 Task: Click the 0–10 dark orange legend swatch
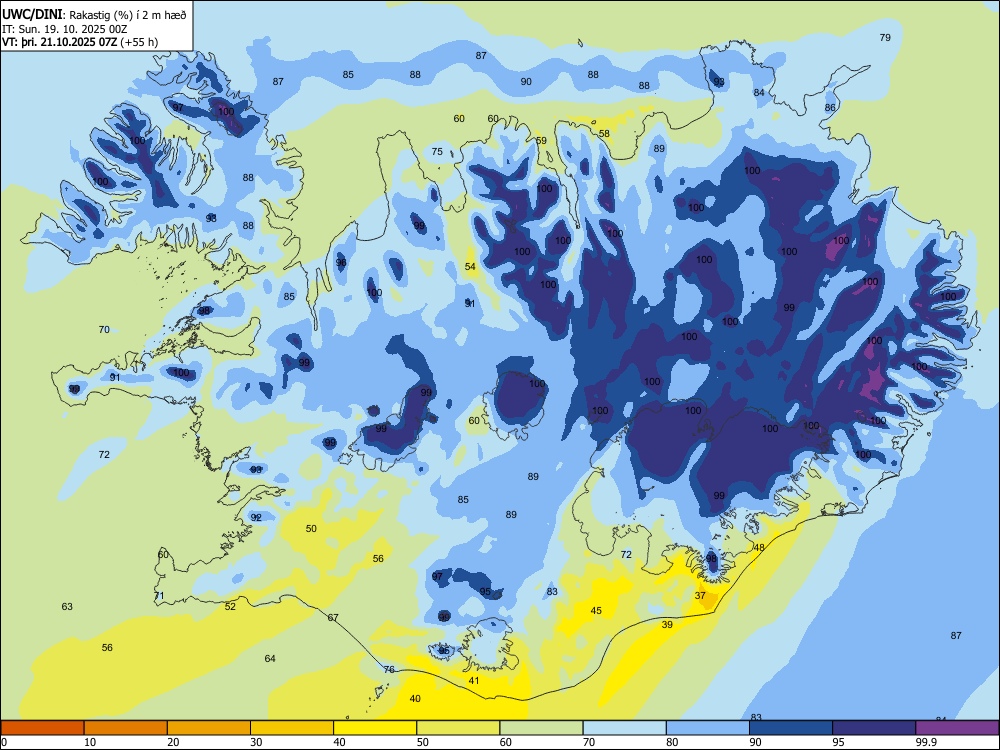point(42,728)
